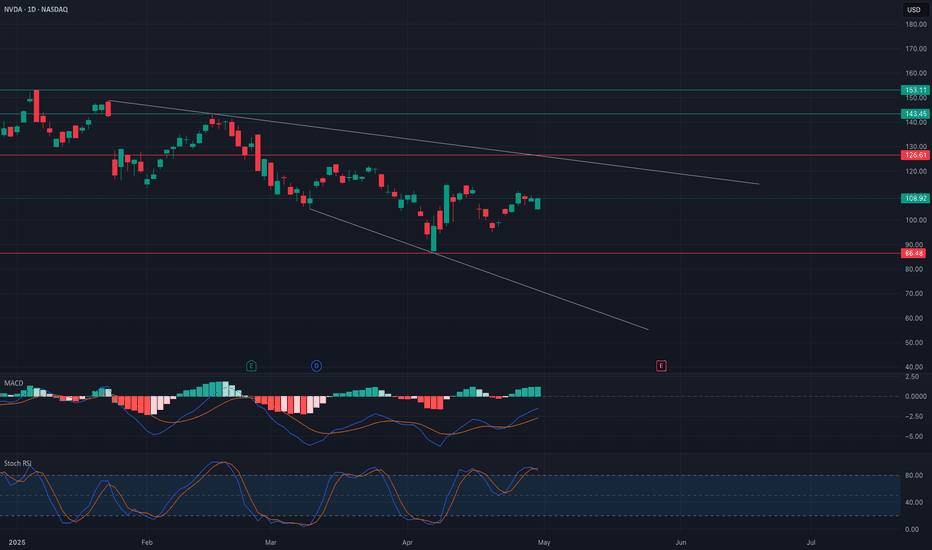Click the latest green candle near 108
932x550 pixels.
[x=538, y=204]
